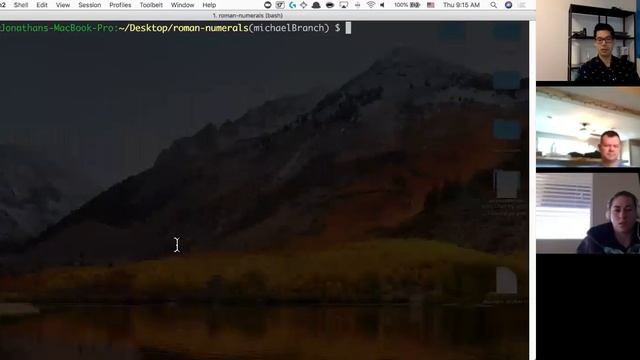
Task: Click the Jonathans-MacBook-Pro hostname text
Action: tap(57, 28)
